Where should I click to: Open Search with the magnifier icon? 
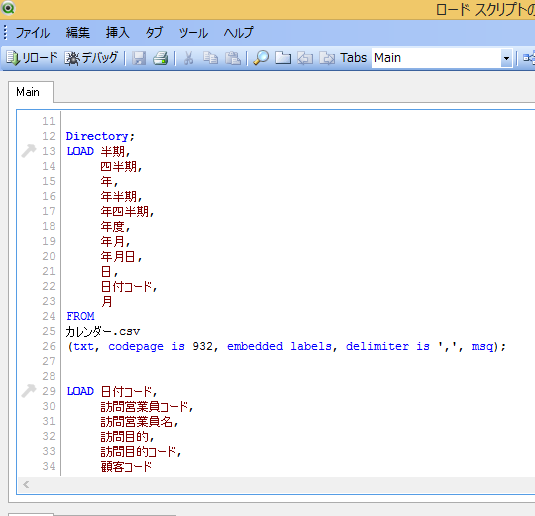click(261, 58)
